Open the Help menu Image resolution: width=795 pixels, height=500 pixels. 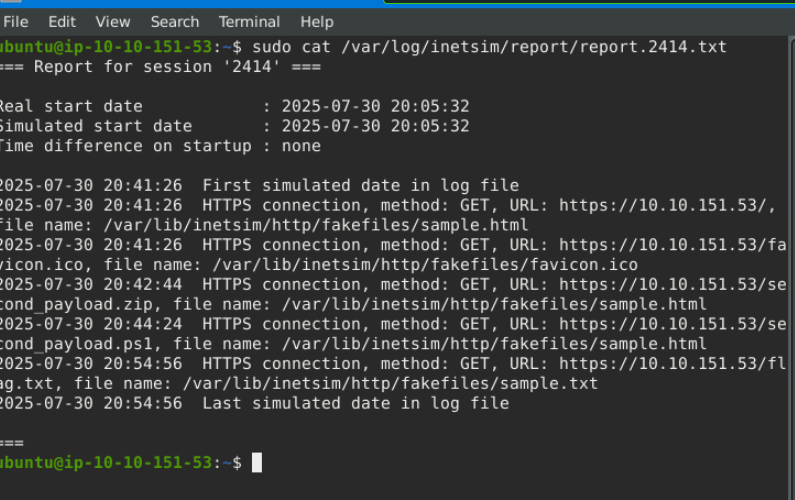click(x=317, y=22)
